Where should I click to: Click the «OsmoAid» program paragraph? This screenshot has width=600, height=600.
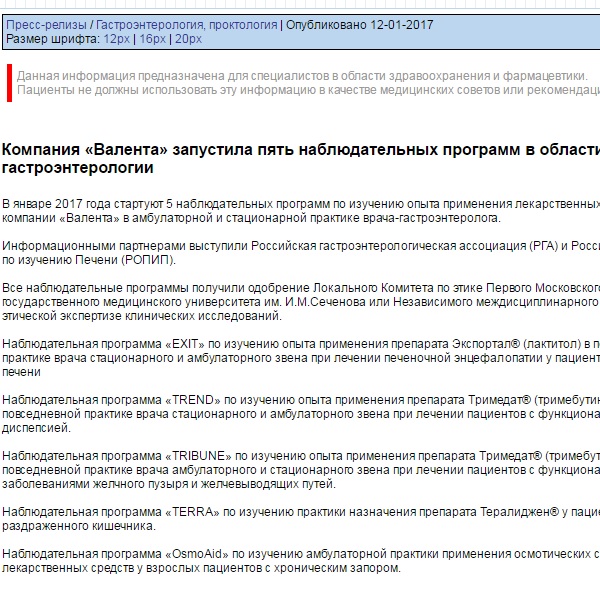[x=301, y=561]
